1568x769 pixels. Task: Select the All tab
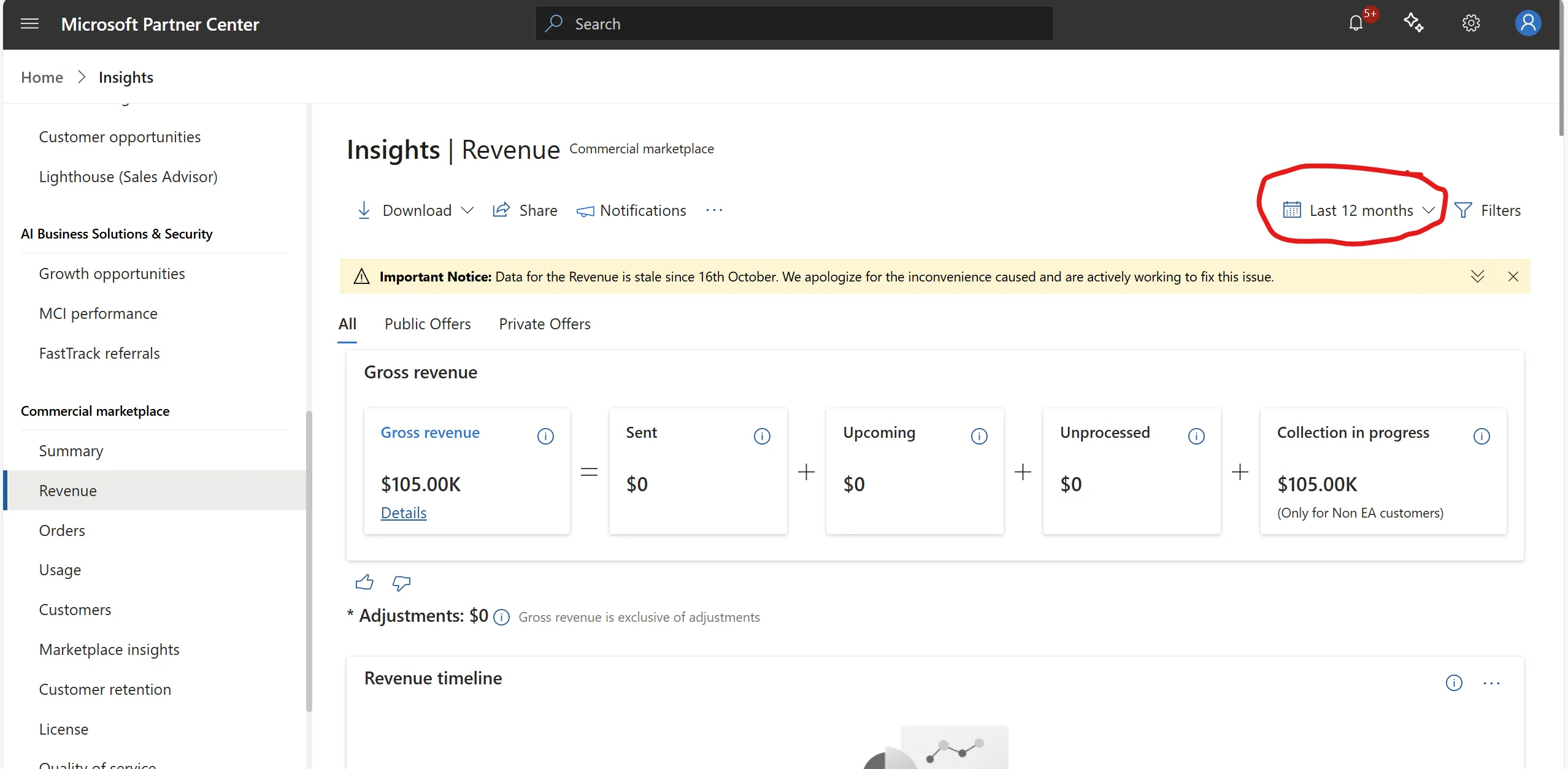347,324
